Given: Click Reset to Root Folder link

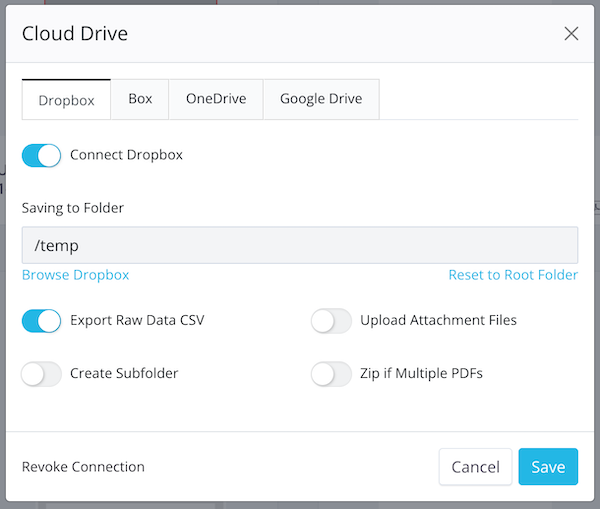Looking at the screenshot, I should pos(512,275).
